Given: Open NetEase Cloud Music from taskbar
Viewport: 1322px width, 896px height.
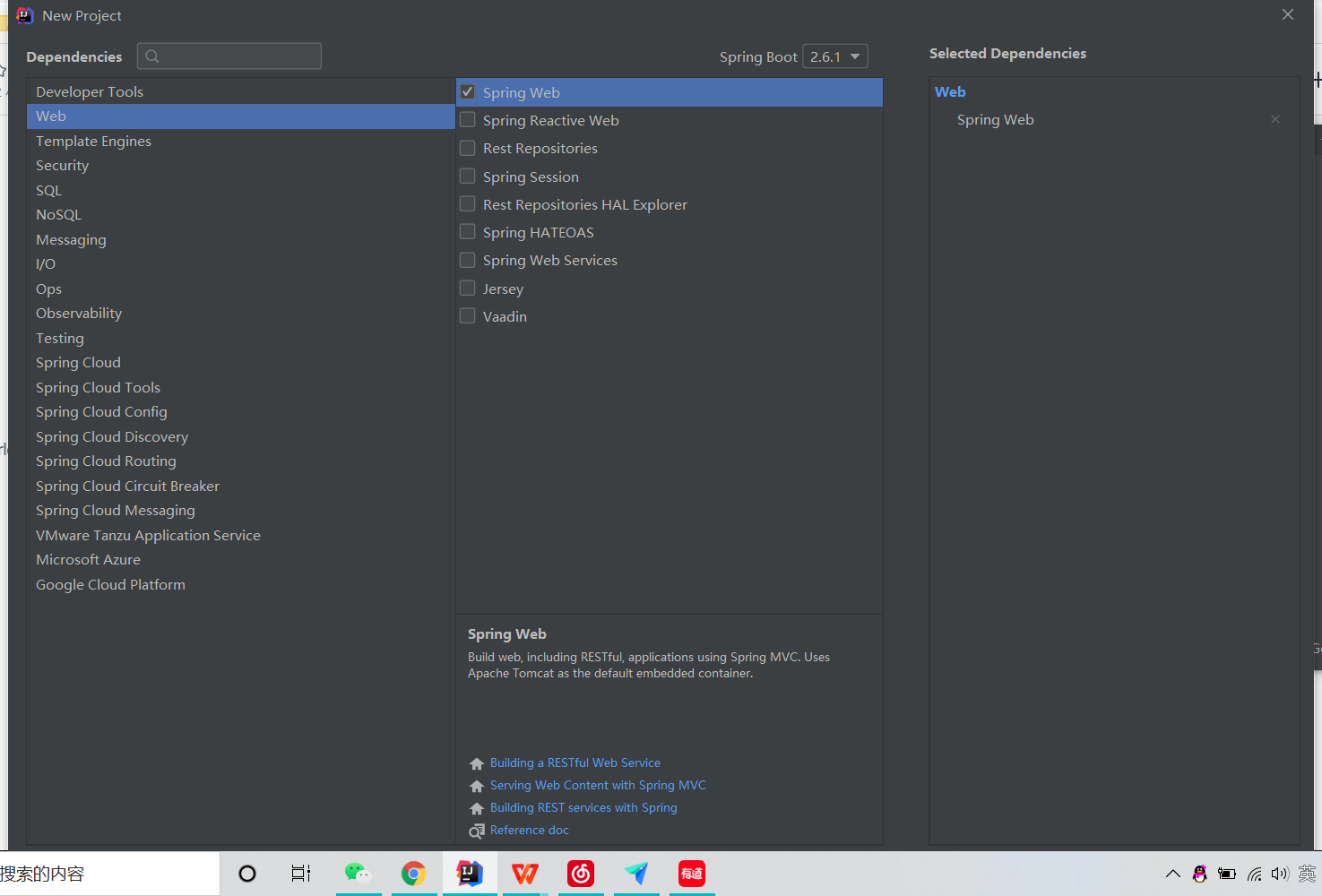Looking at the screenshot, I should point(581,874).
